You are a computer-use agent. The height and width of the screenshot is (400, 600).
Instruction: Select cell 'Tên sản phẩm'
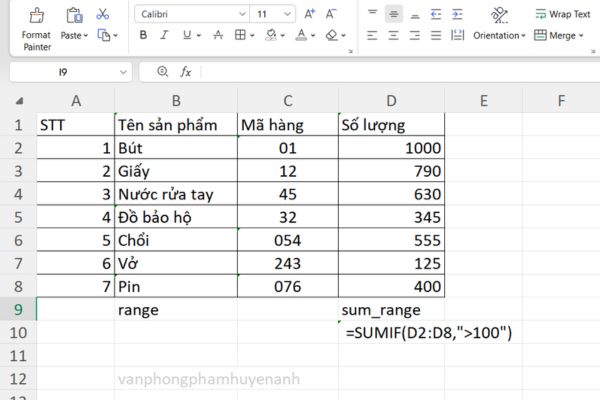pyautogui.click(x=176, y=125)
